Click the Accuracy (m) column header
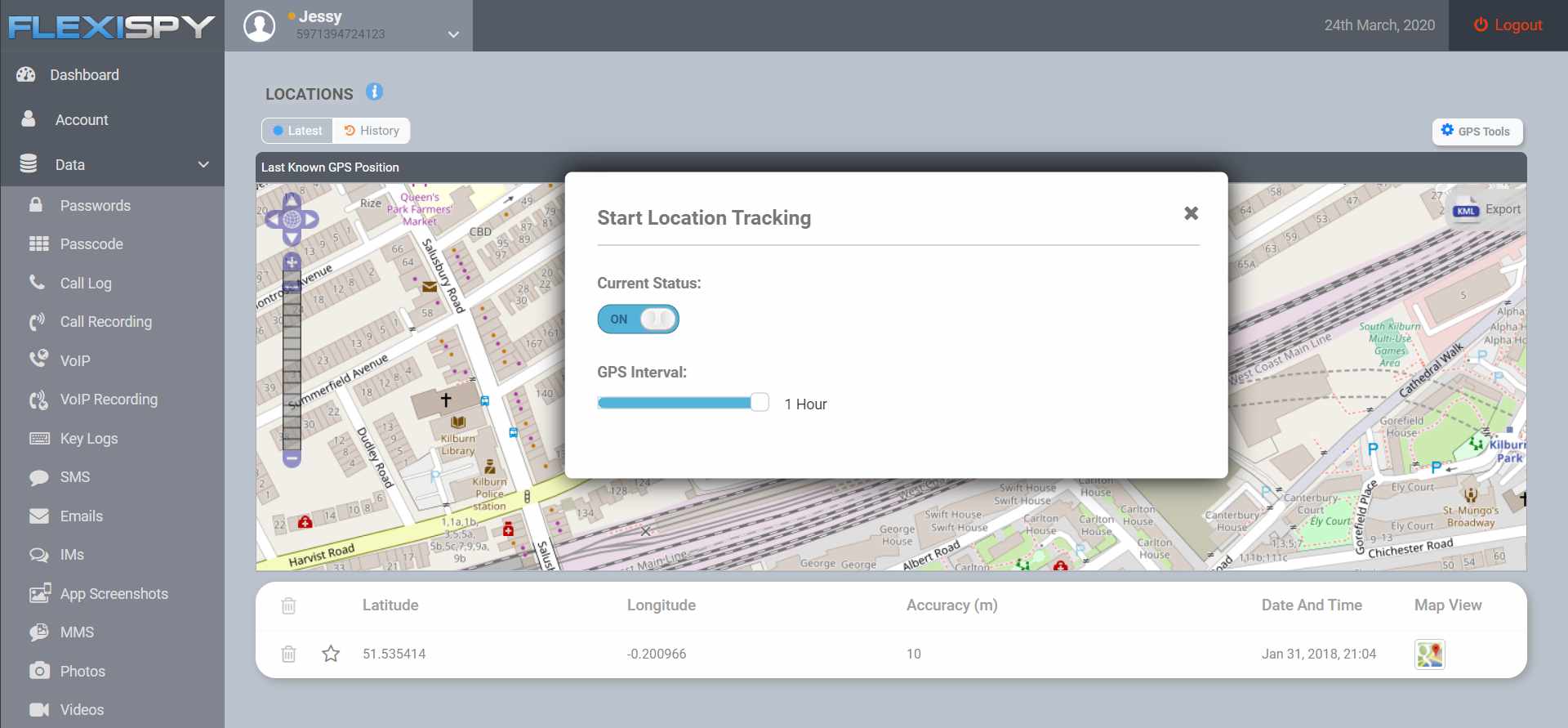This screenshot has height=728, width=1568. click(952, 605)
